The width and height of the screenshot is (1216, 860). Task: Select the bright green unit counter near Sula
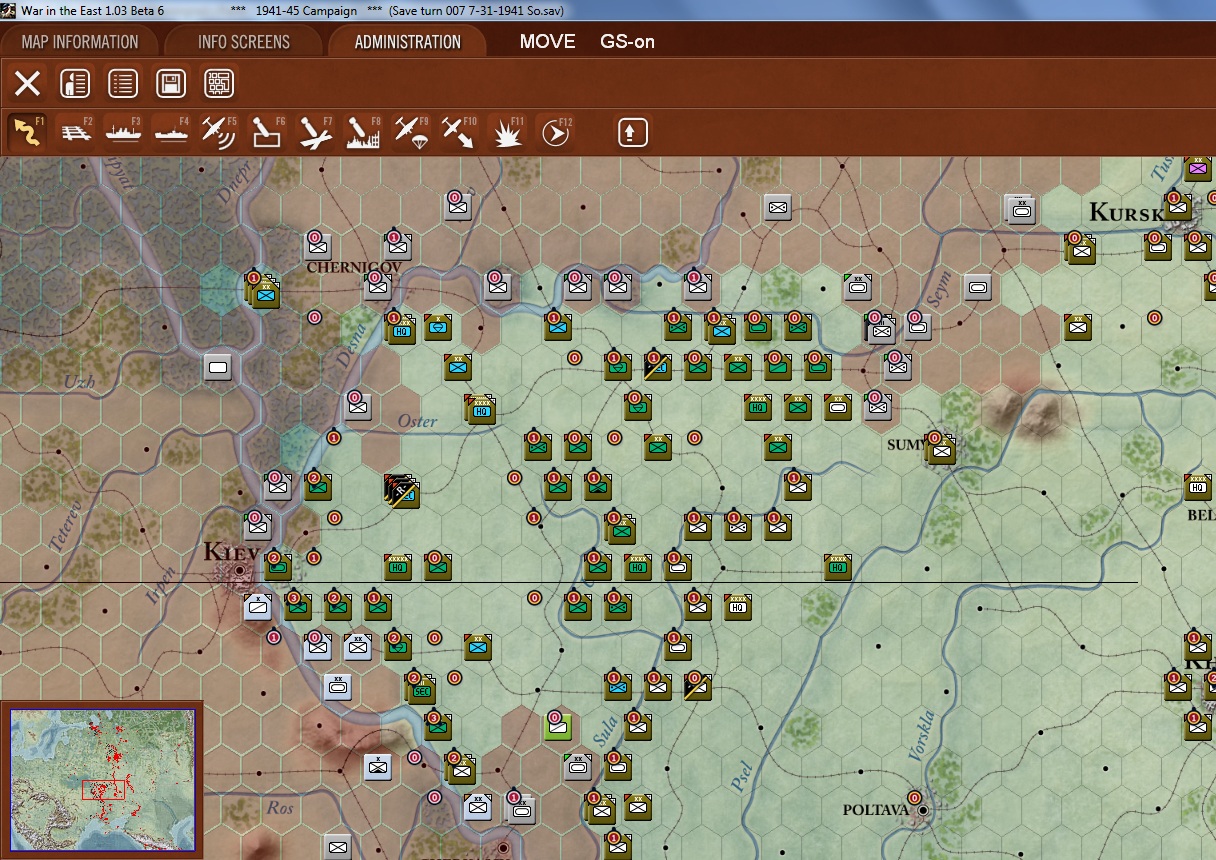(557, 726)
